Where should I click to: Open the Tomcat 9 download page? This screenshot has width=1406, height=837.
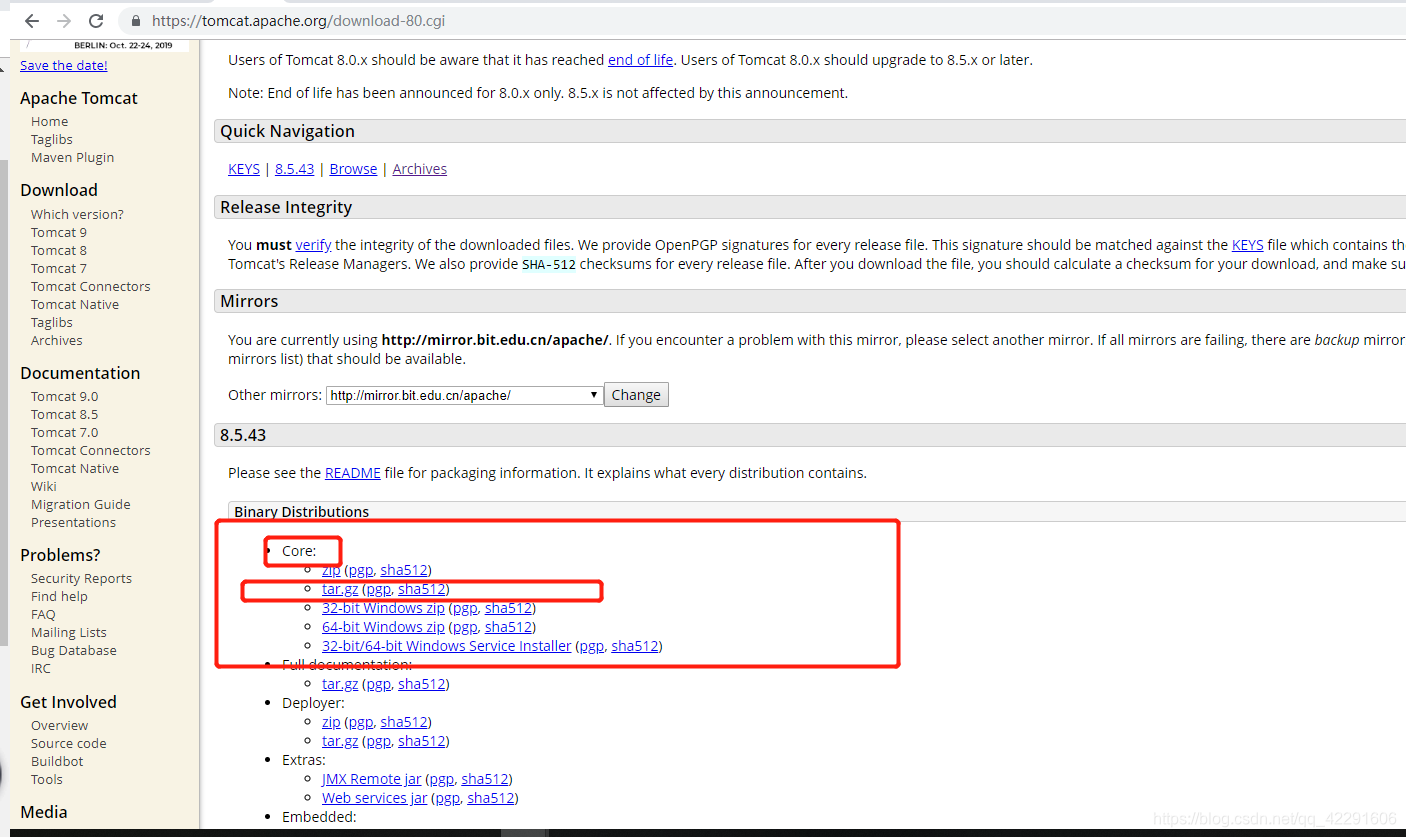tap(59, 232)
